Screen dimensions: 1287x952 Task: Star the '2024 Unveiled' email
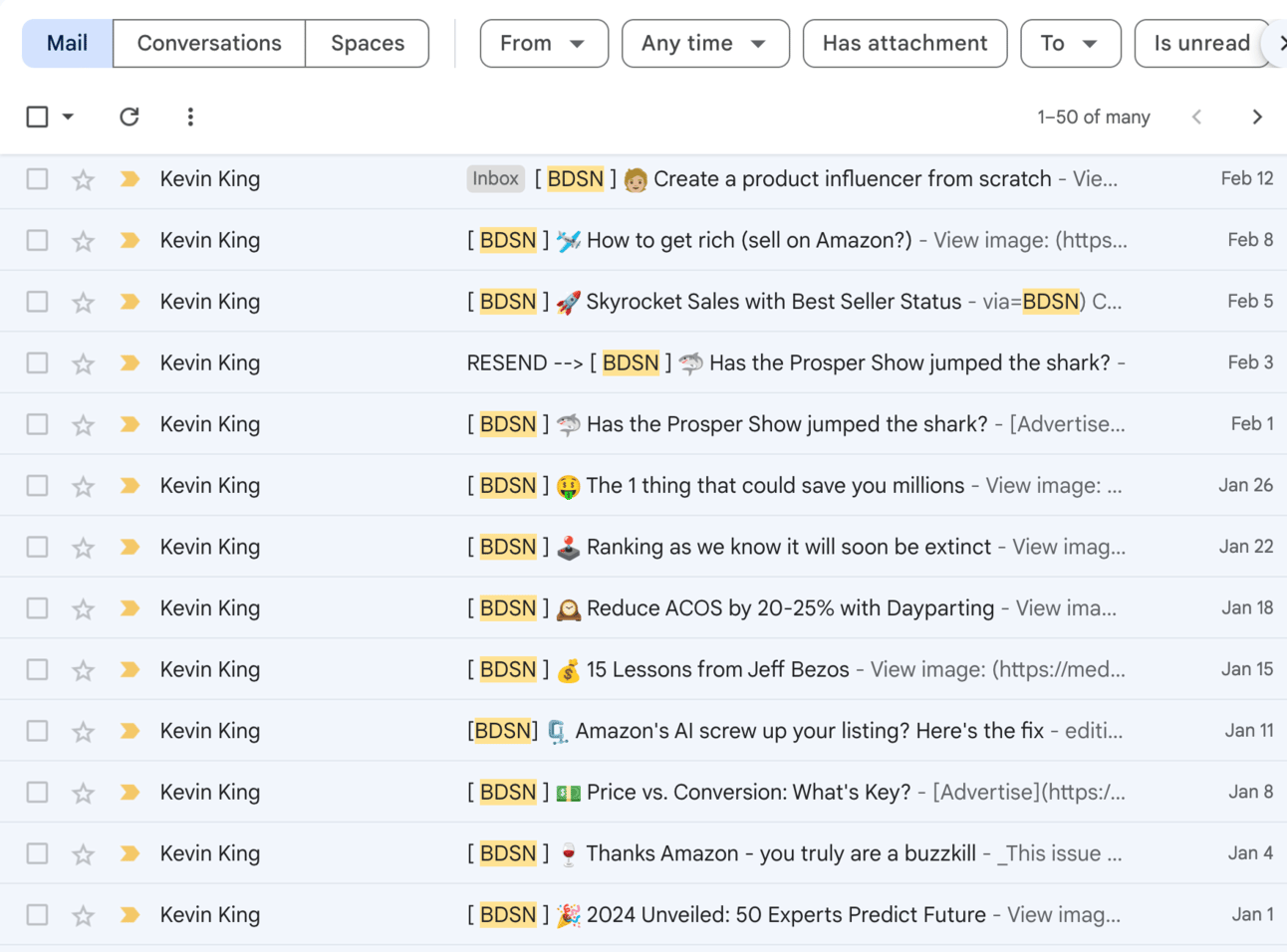tap(84, 915)
